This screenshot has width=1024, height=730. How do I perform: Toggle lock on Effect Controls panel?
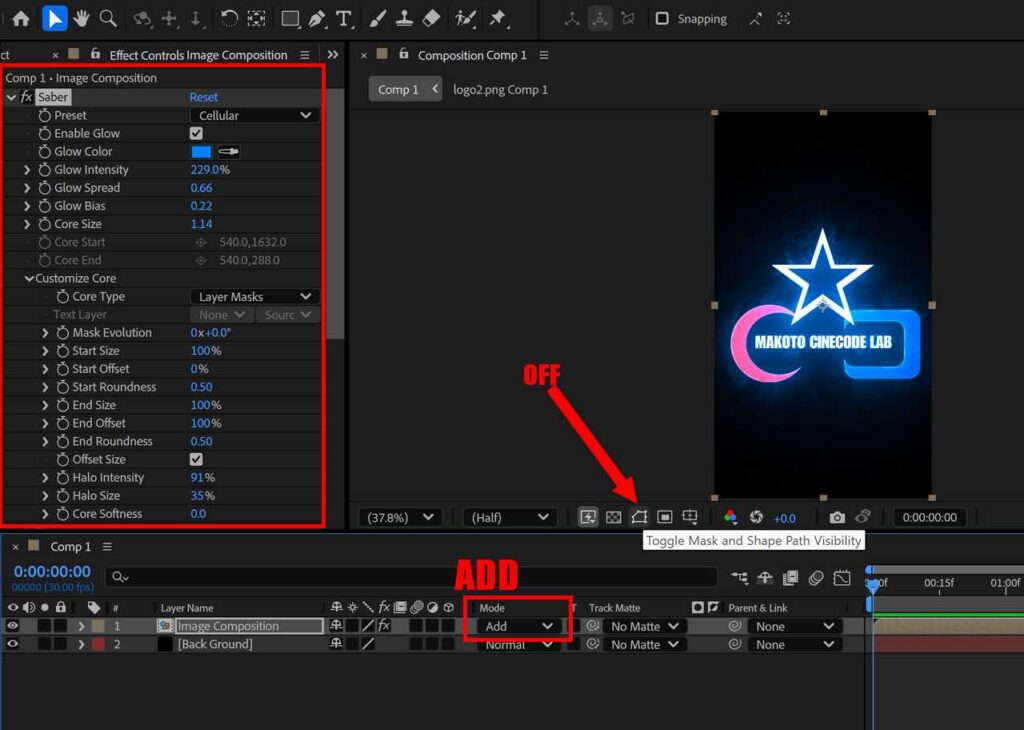click(95, 54)
